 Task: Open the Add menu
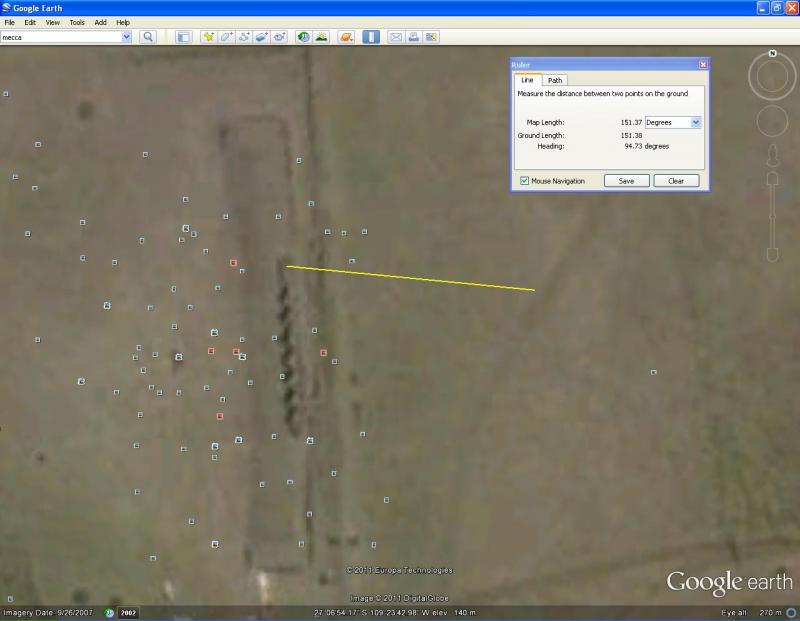point(100,22)
